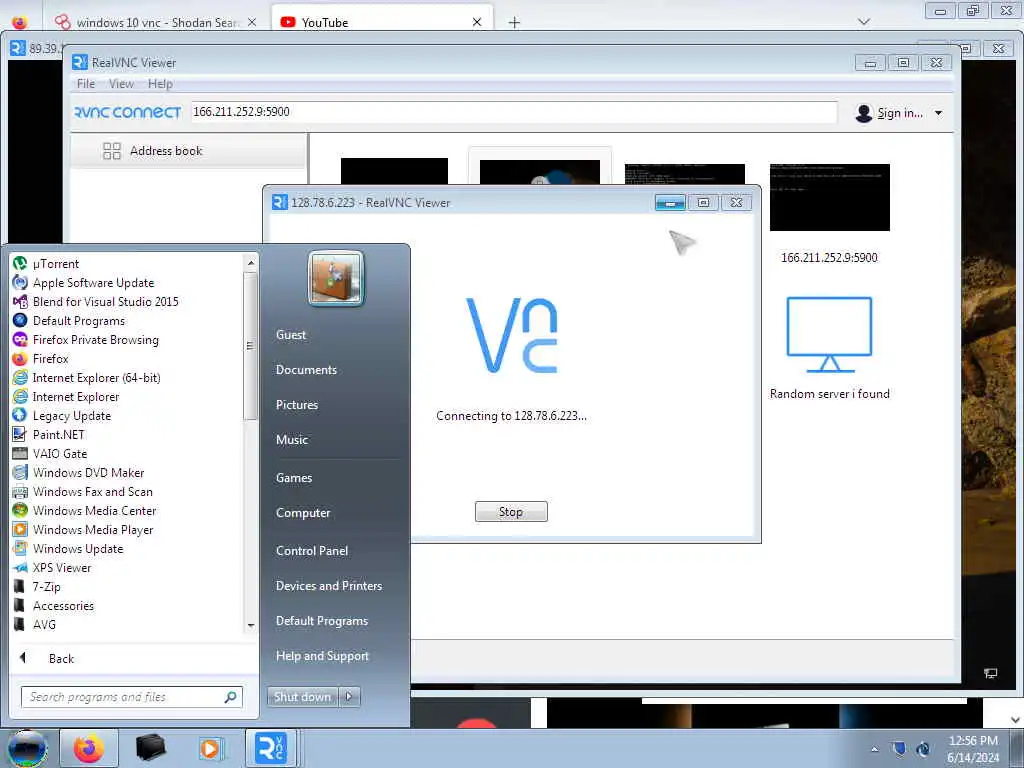Open Music from the Start menu
Viewport: 1024px width, 768px height.
[x=291, y=440]
